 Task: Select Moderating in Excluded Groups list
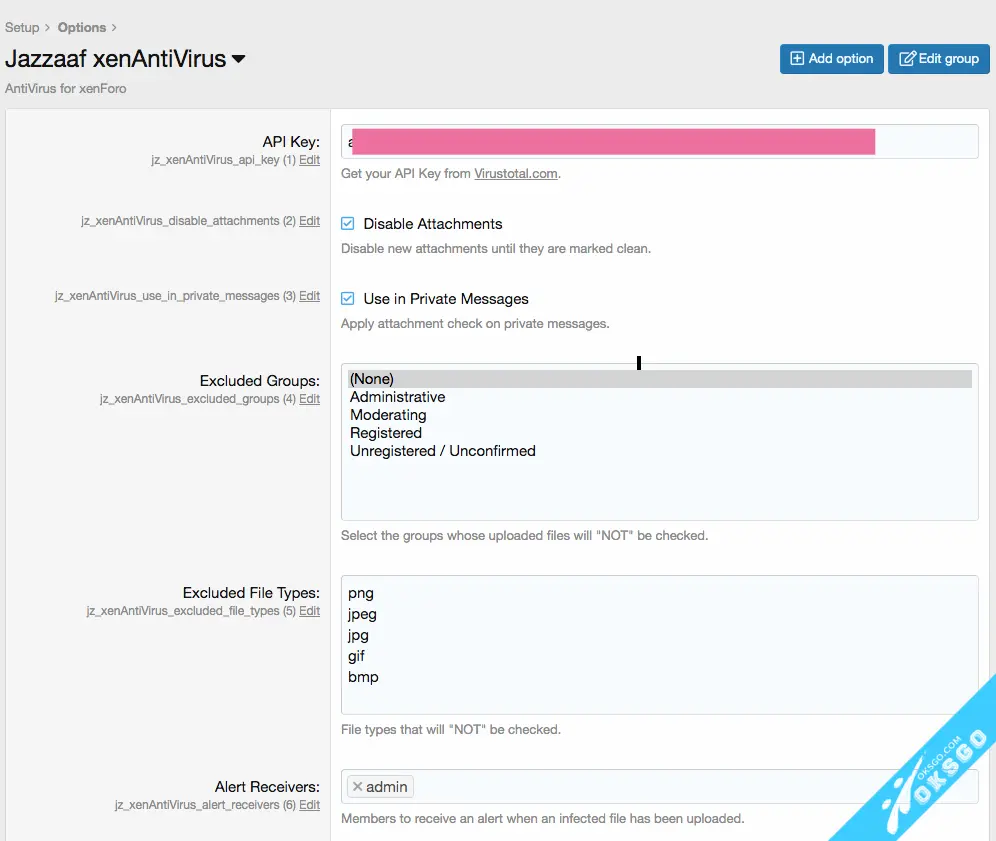pos(388,415)
